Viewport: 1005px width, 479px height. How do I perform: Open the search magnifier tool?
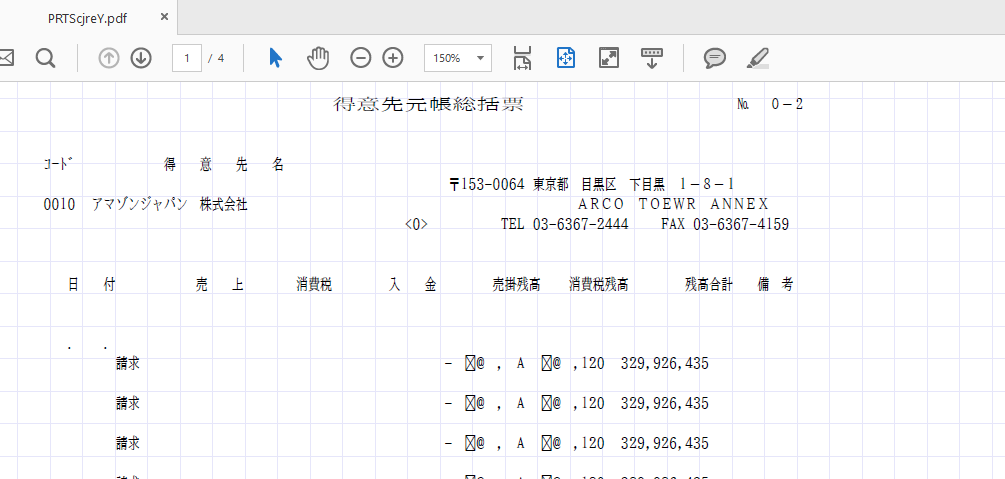point(45,58)
